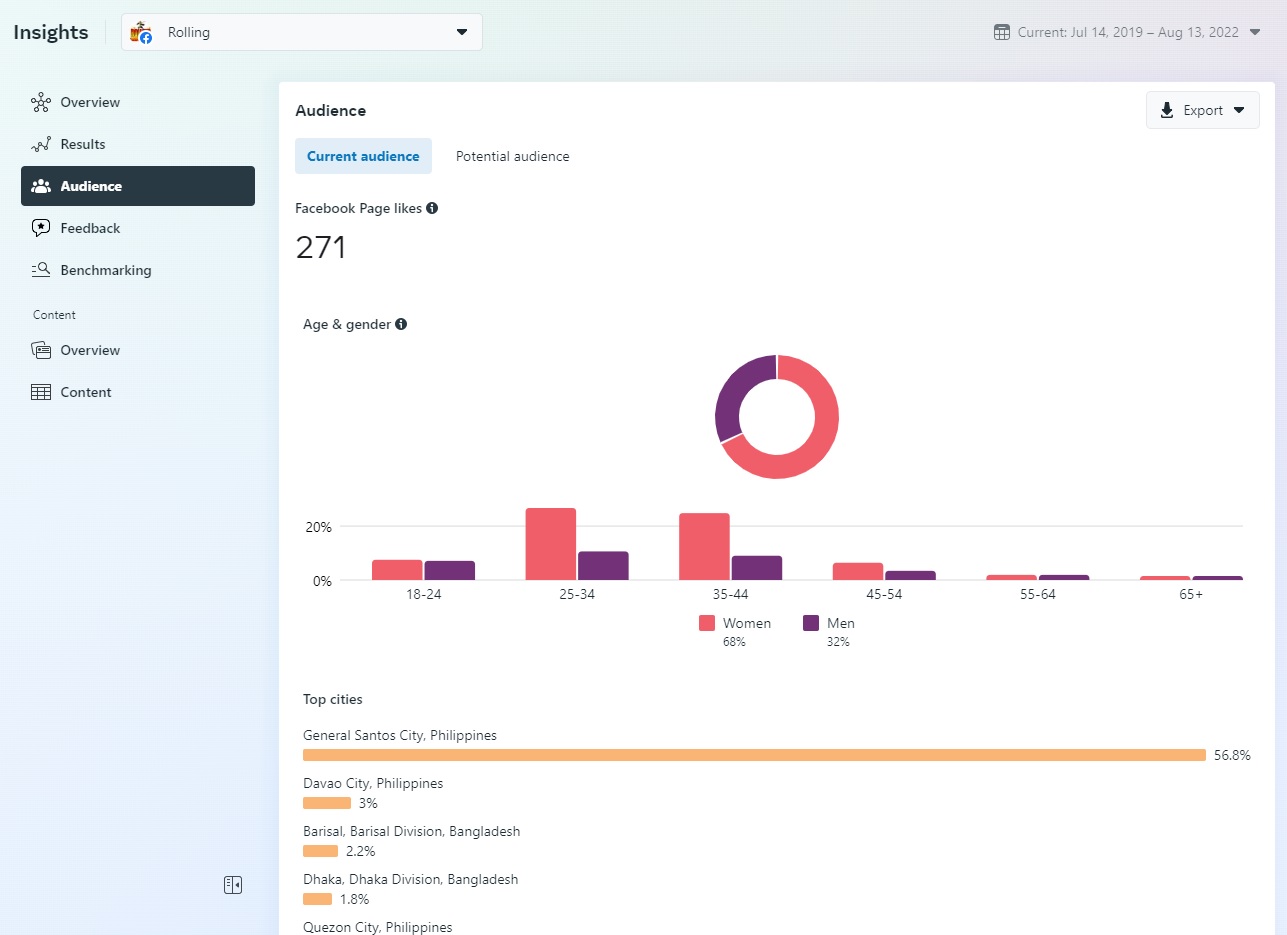Click the Content Overview cards icon
Viewport: 1287px width, 935px height.
pyautogui.click(x=41, y=350)
